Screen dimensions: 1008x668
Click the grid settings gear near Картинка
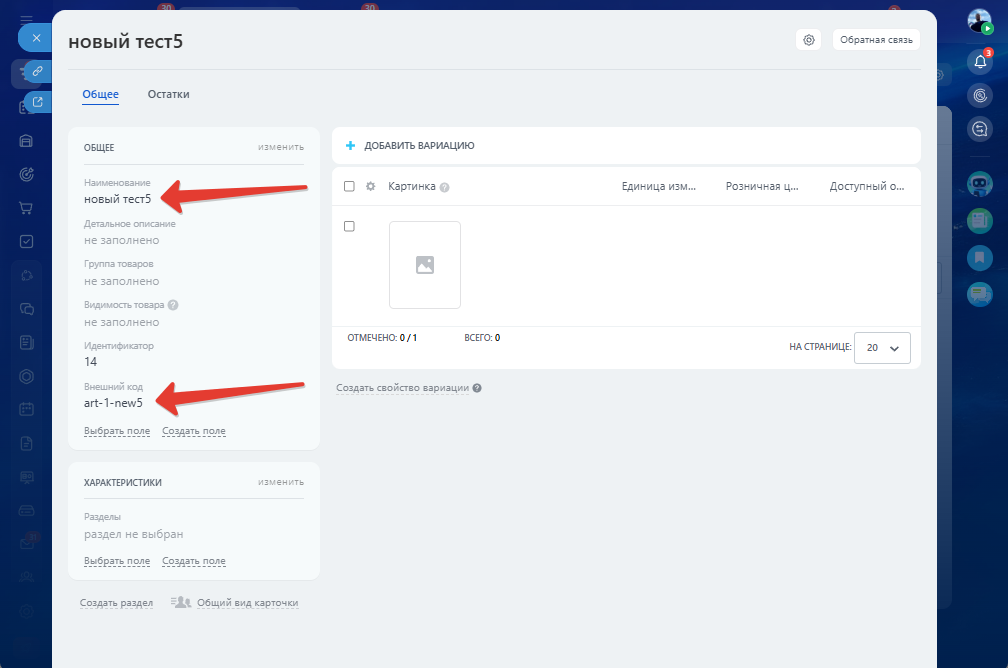tap(371, 186)
